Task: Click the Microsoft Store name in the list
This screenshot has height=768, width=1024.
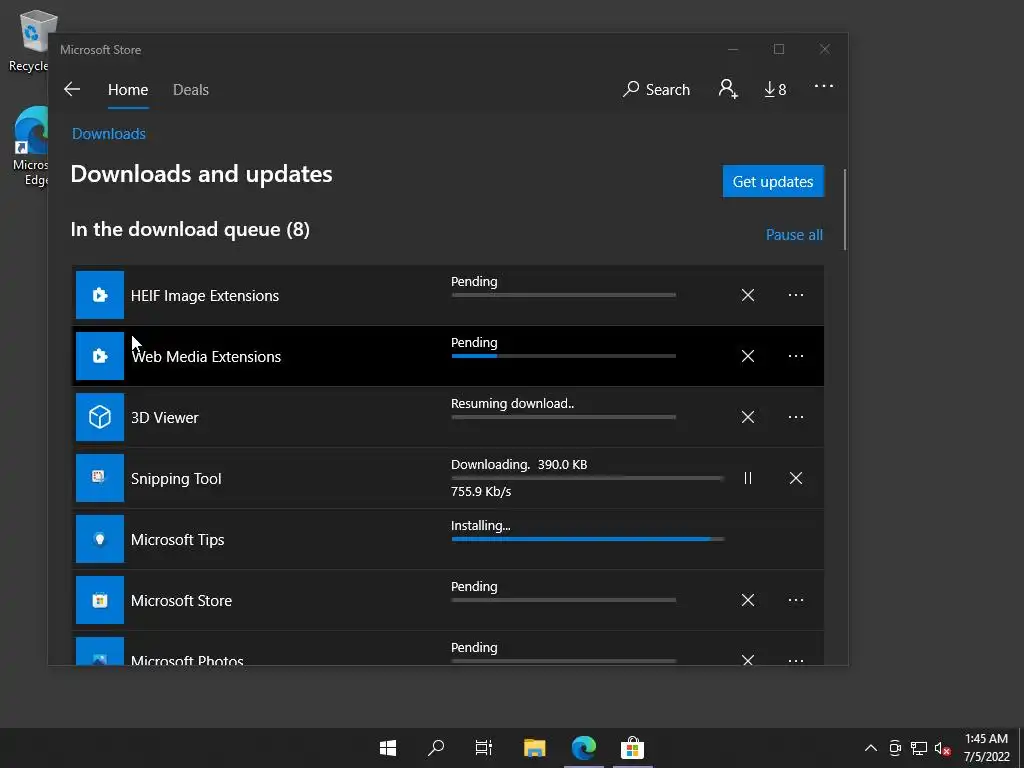Action: click(182, 601)
